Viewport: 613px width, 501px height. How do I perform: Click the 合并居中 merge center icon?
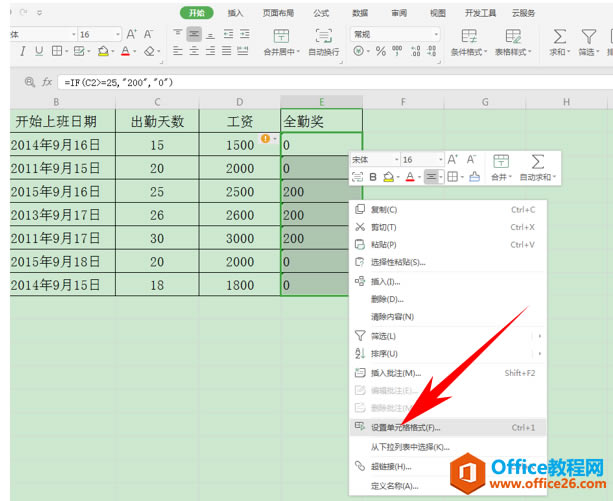(281, 36)
